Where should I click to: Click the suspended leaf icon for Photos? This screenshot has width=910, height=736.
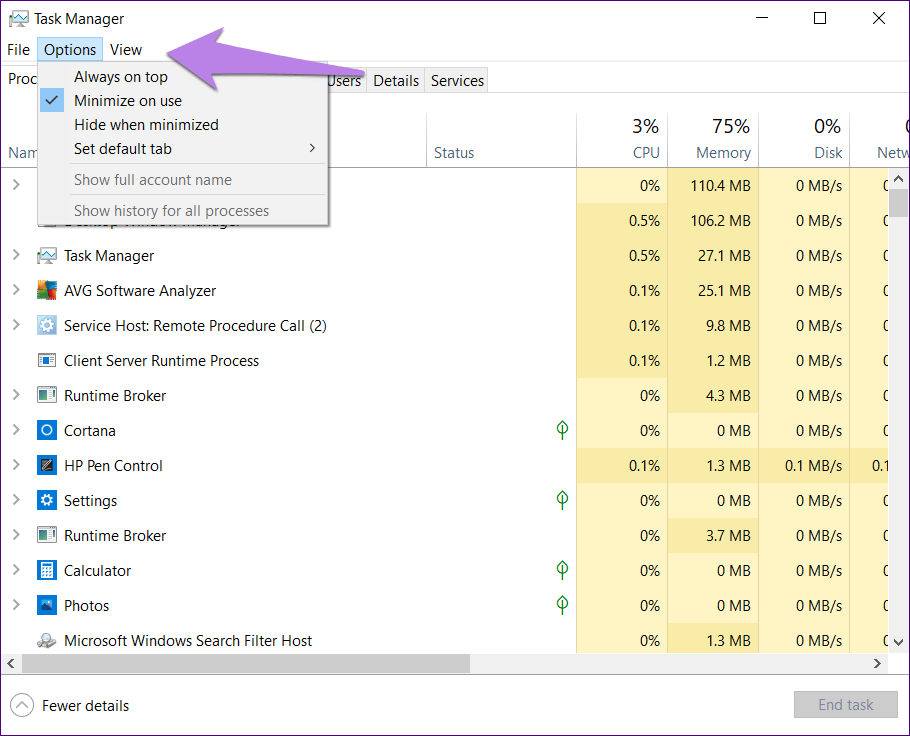562,605
